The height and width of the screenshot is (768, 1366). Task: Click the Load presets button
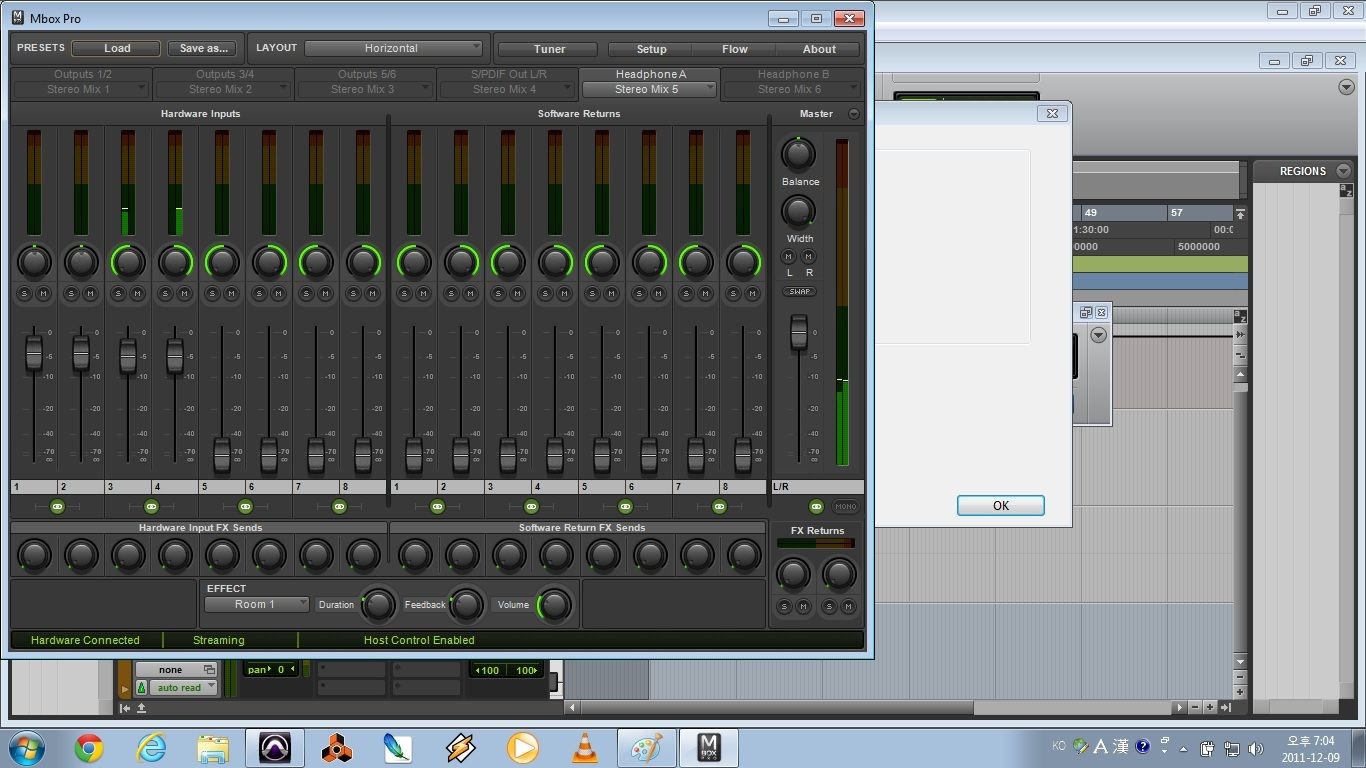116,47
